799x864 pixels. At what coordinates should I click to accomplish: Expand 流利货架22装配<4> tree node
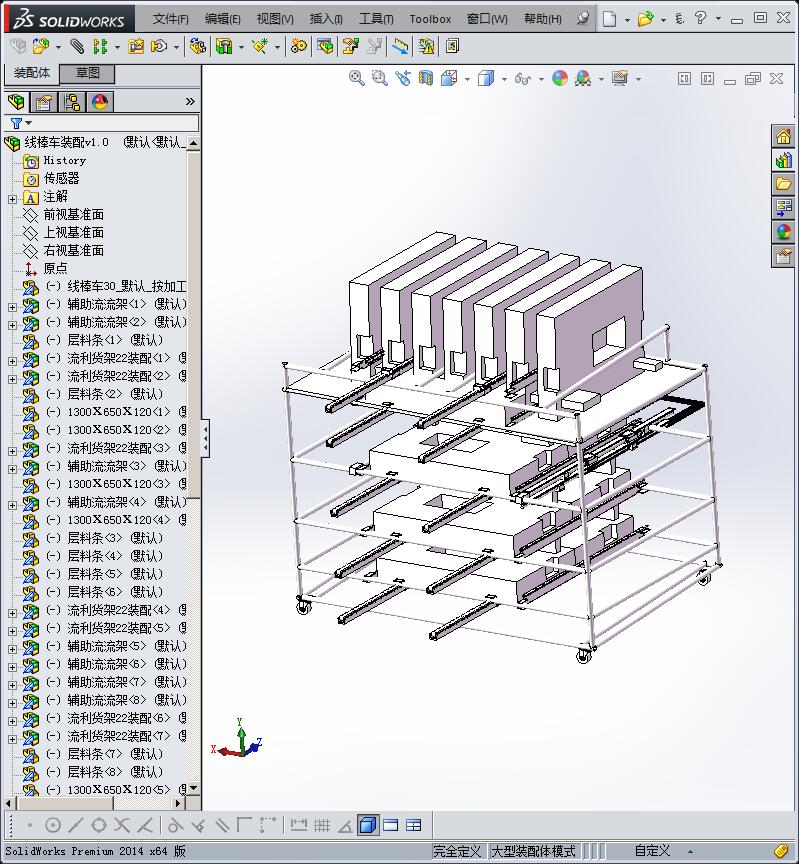coord(12,613)
